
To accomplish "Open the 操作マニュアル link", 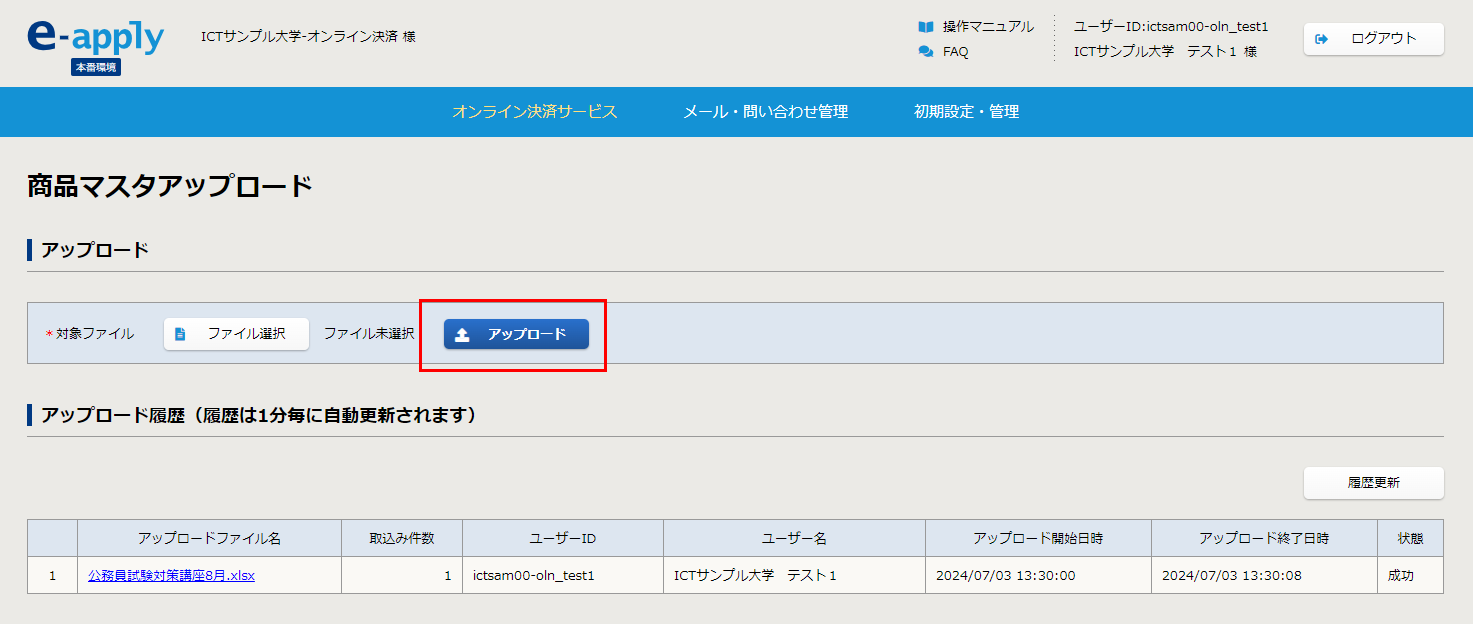I will tap(988, 27).
